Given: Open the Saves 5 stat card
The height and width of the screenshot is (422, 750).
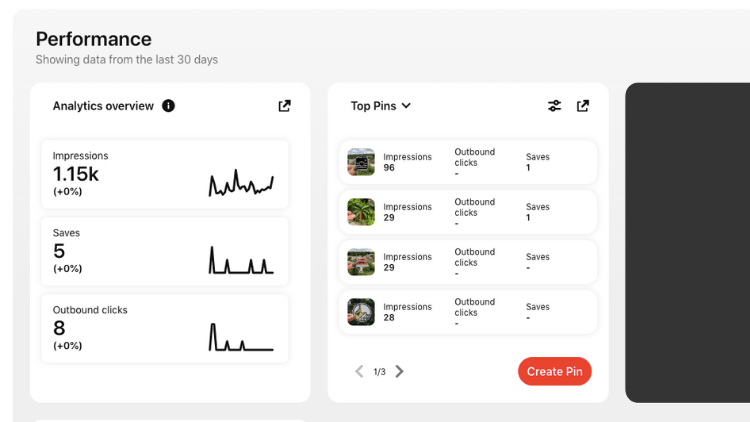Looking at the screenshot, I should (165, 251).
